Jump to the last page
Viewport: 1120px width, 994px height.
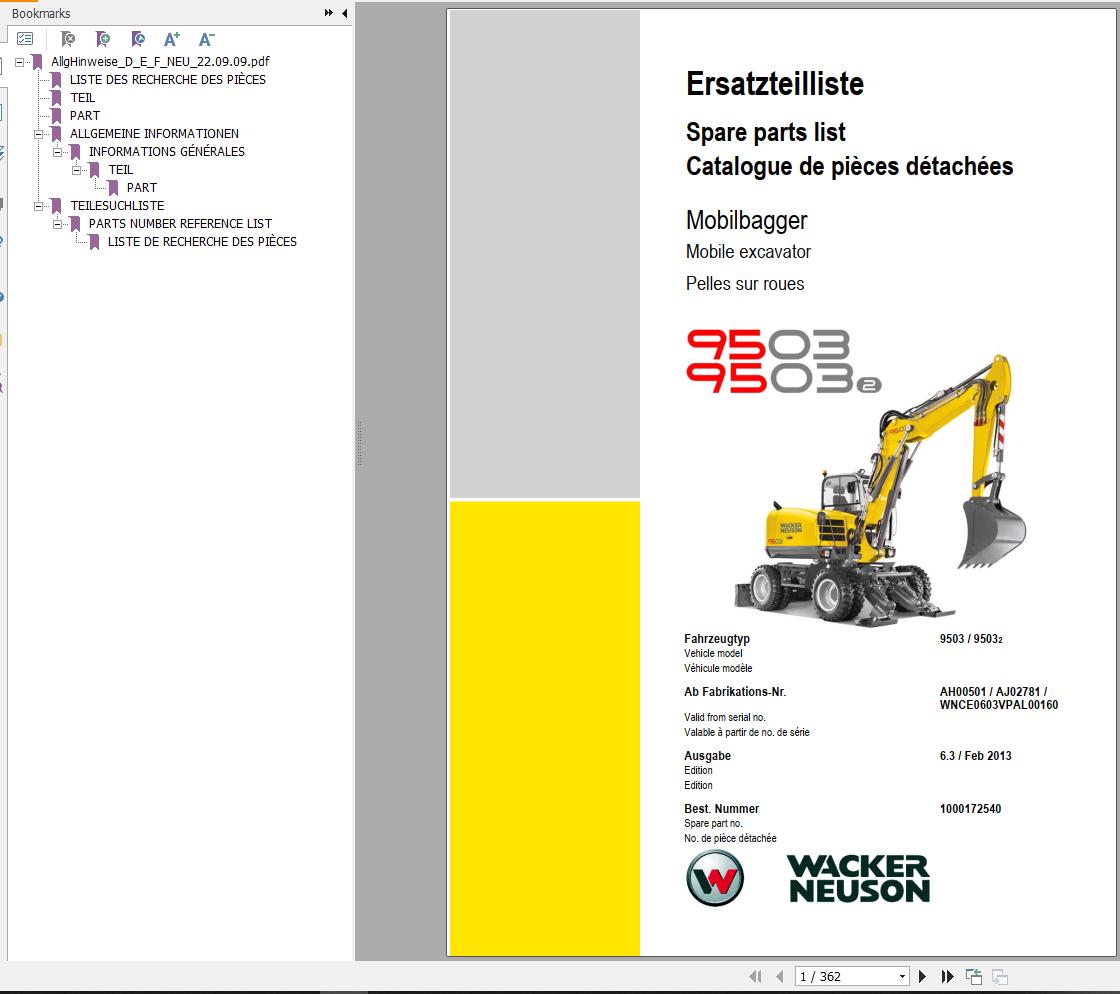pos(947,976)
